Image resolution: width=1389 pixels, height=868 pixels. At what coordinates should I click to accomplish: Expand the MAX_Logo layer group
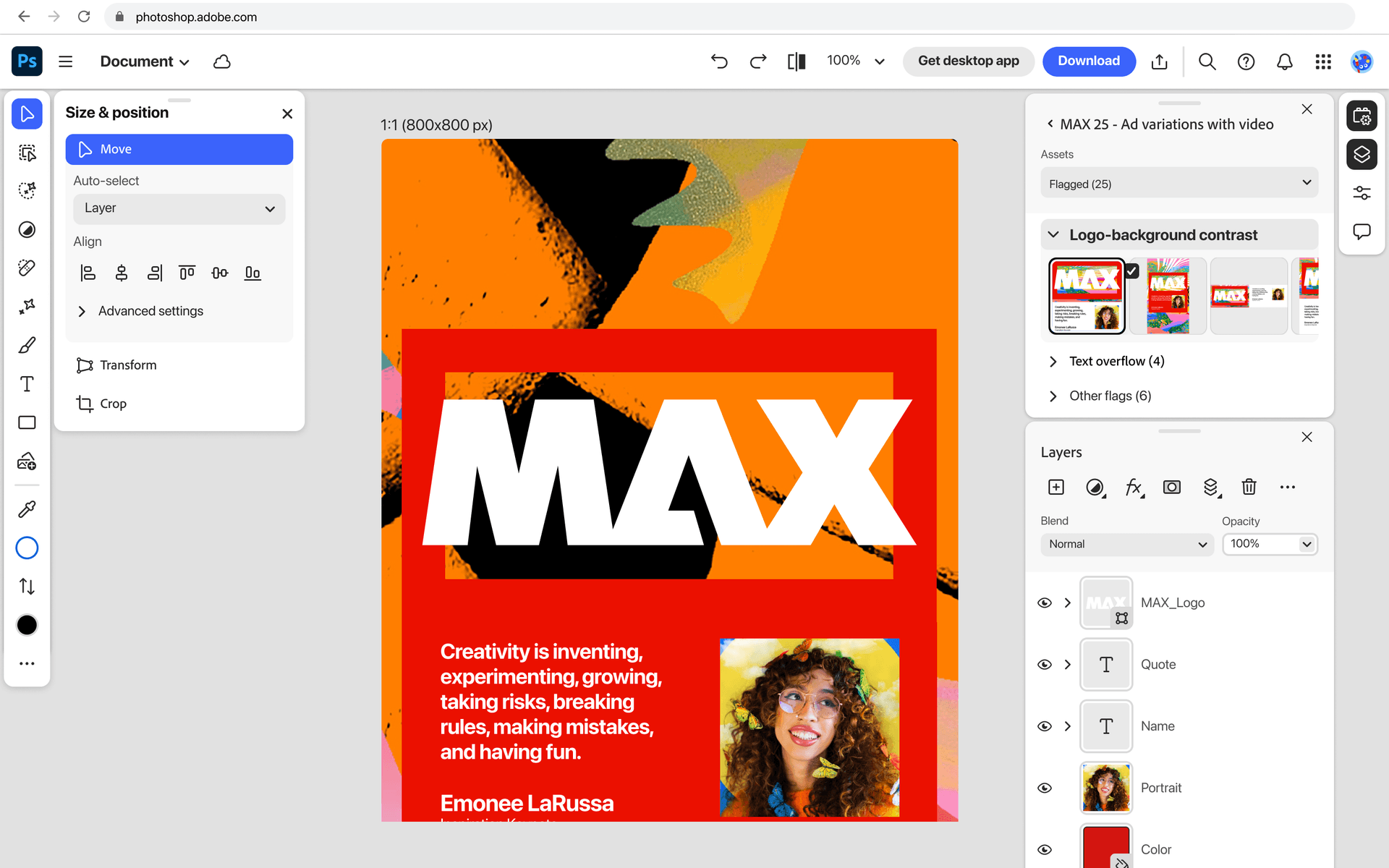pyautogui.click(x=1068, y=603)
